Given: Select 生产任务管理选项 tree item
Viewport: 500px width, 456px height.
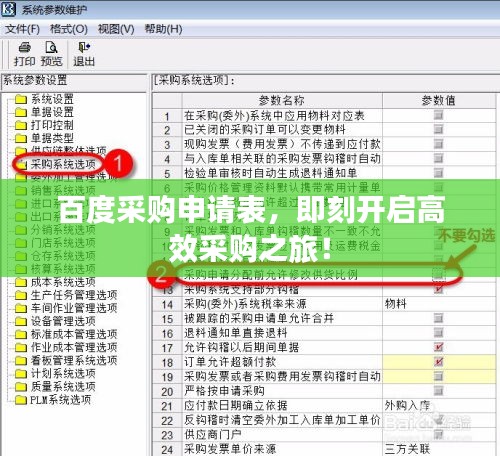Looking at the screenshot, I should pos(74,295).
